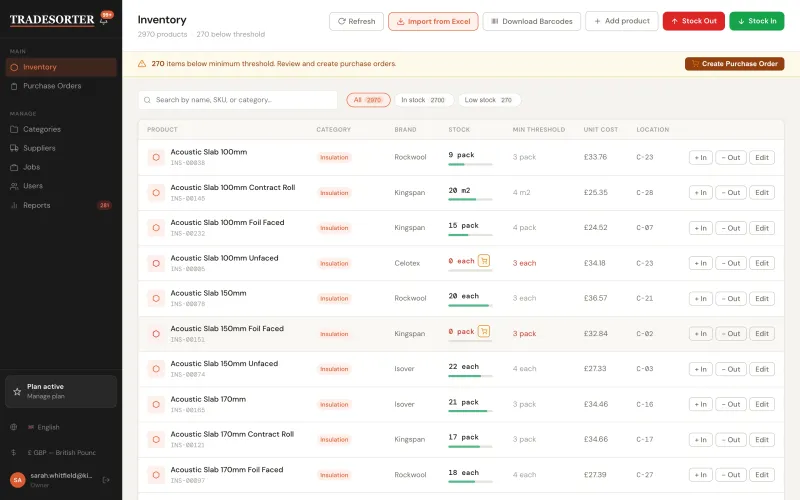
Task: Click the PRODUCT column header
Action: tap(162, 130)
